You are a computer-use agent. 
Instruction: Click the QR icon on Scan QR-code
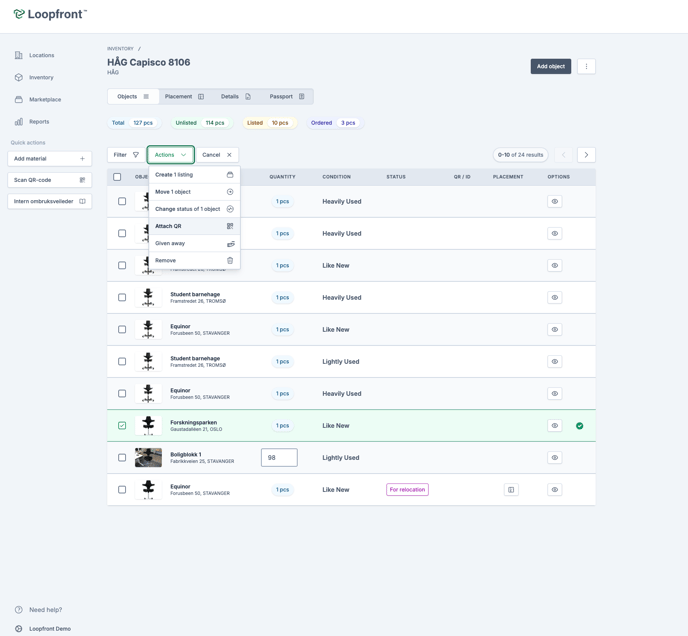[82, 180]
